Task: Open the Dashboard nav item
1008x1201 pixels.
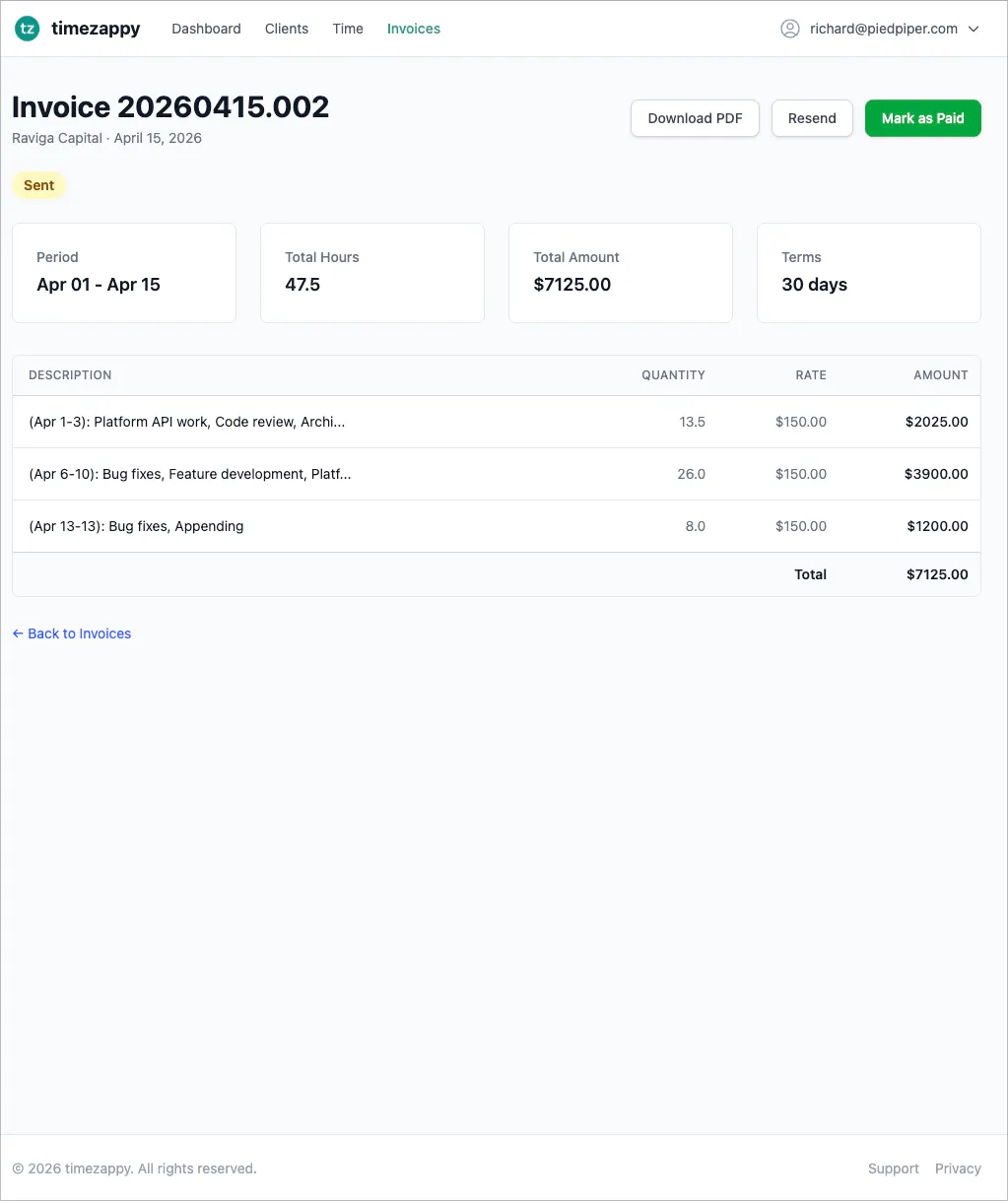Action: point(206,29)
